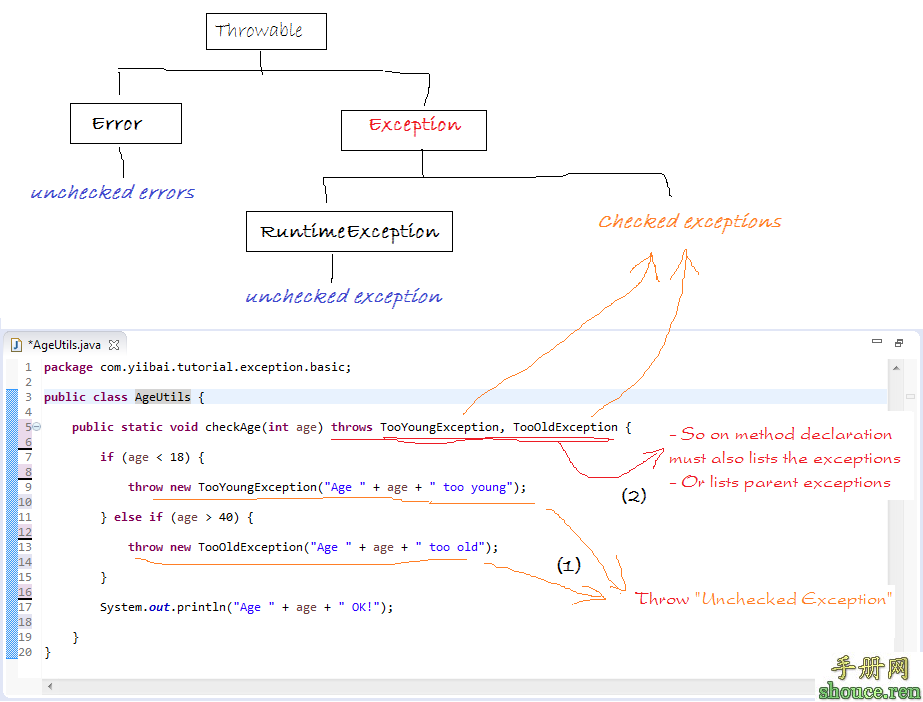Click the highlighted AgeUtils class name
The width and height of the screenshot is (923, 702).
162,397
